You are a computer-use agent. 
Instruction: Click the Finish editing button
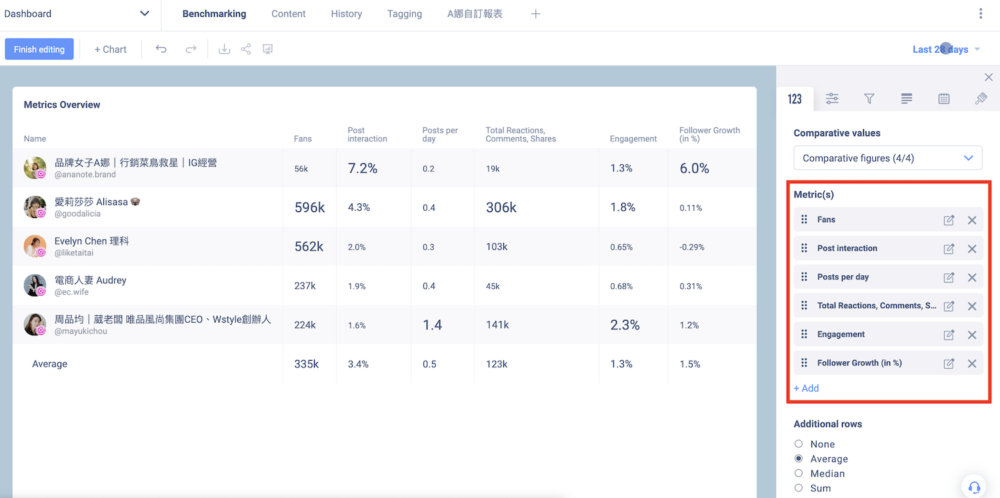coord(39,49)
